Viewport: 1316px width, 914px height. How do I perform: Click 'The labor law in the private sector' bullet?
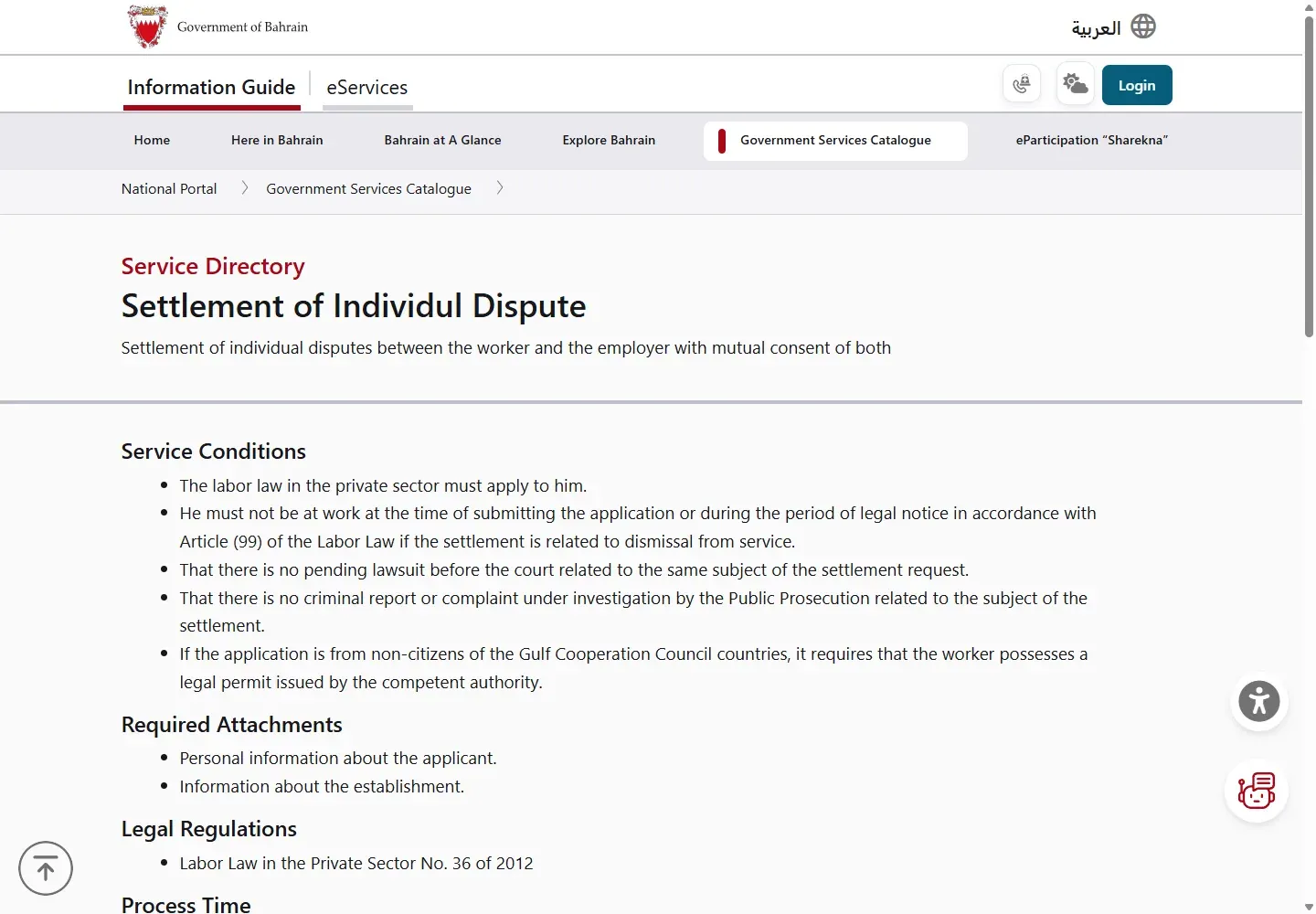pyautogui.click(x=383, y=486)
